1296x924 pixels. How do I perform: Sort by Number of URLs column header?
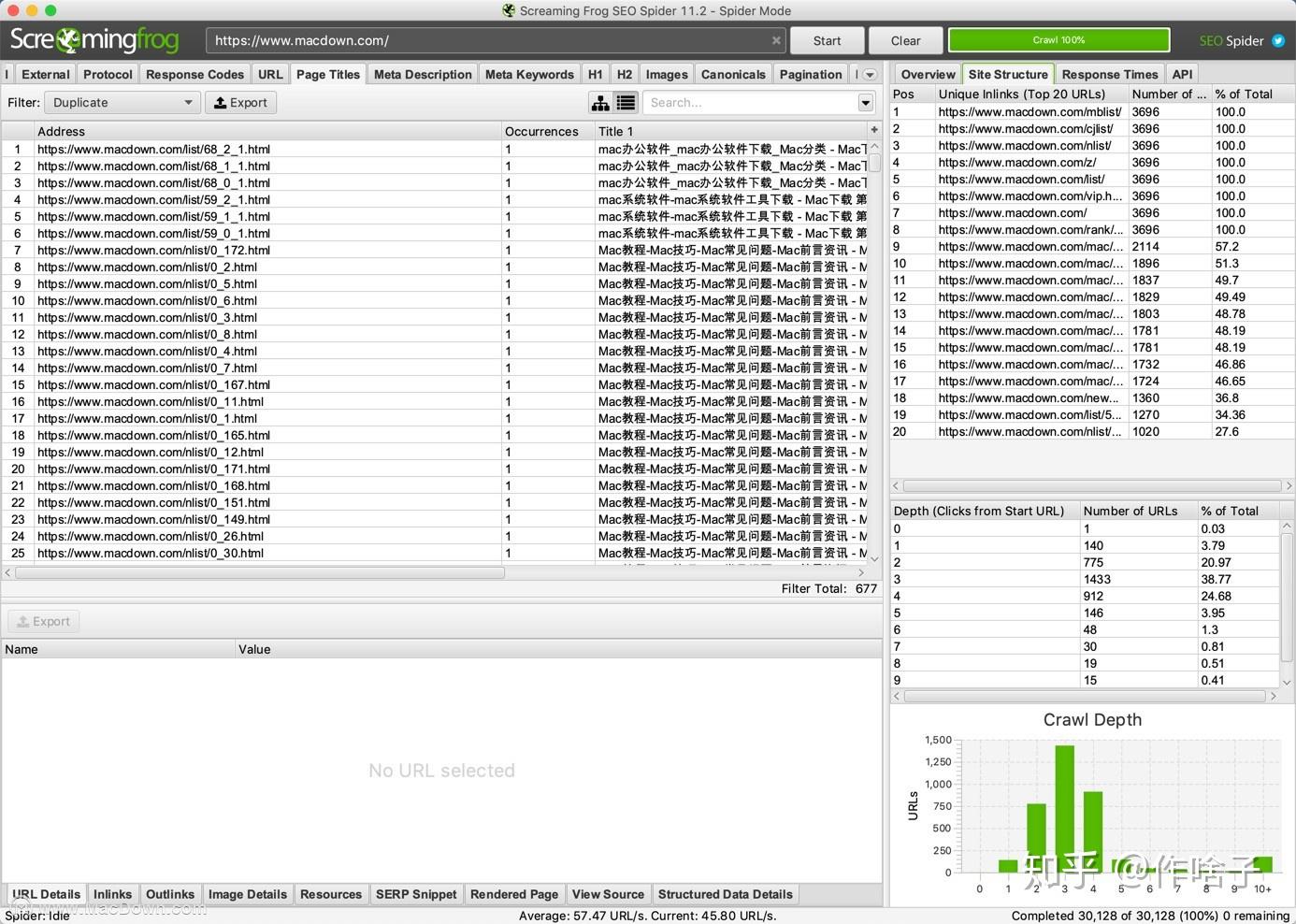pos(1138,511)
